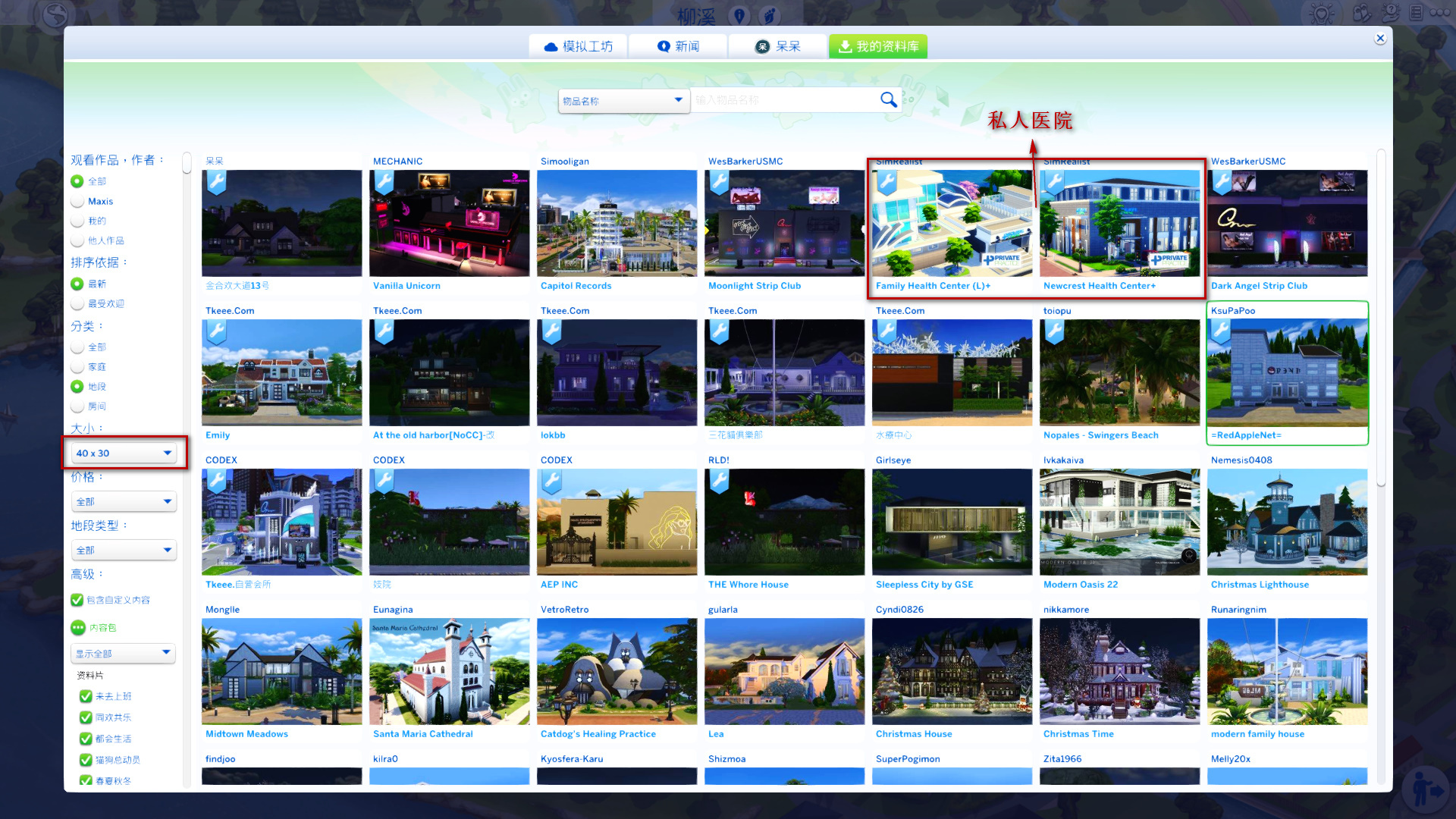Switch to 我的资料库 tab

pyautogui.click(x=878, y=47)
